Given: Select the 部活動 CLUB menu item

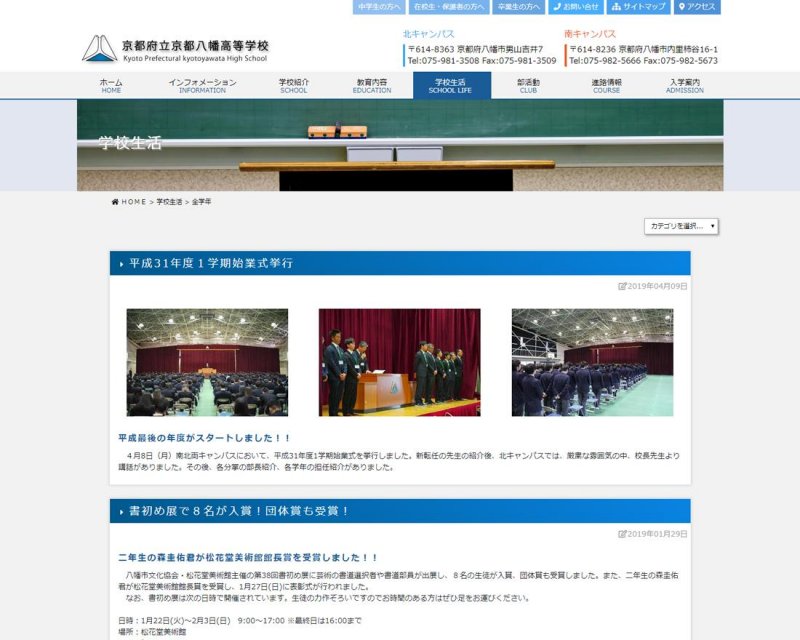Looking at the screenshot, I should (528, 85).
